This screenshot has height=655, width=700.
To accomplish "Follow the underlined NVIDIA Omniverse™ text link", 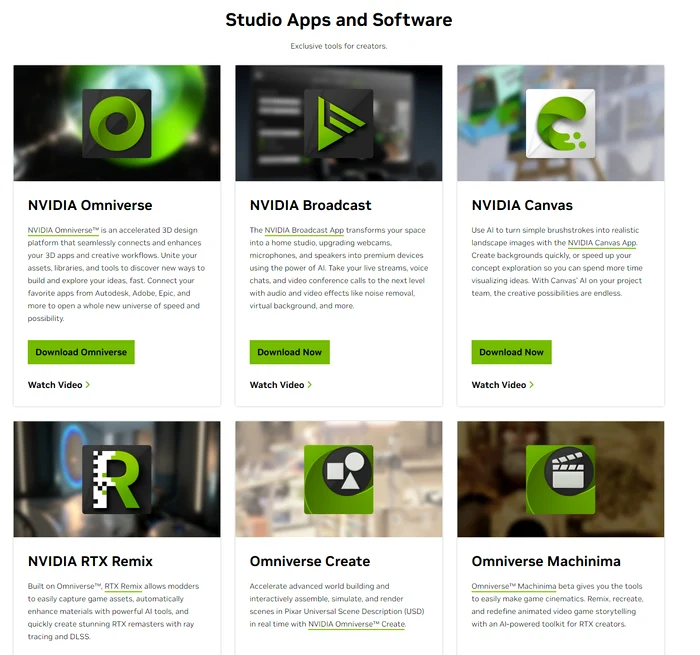I will click(x=63, y=230).
